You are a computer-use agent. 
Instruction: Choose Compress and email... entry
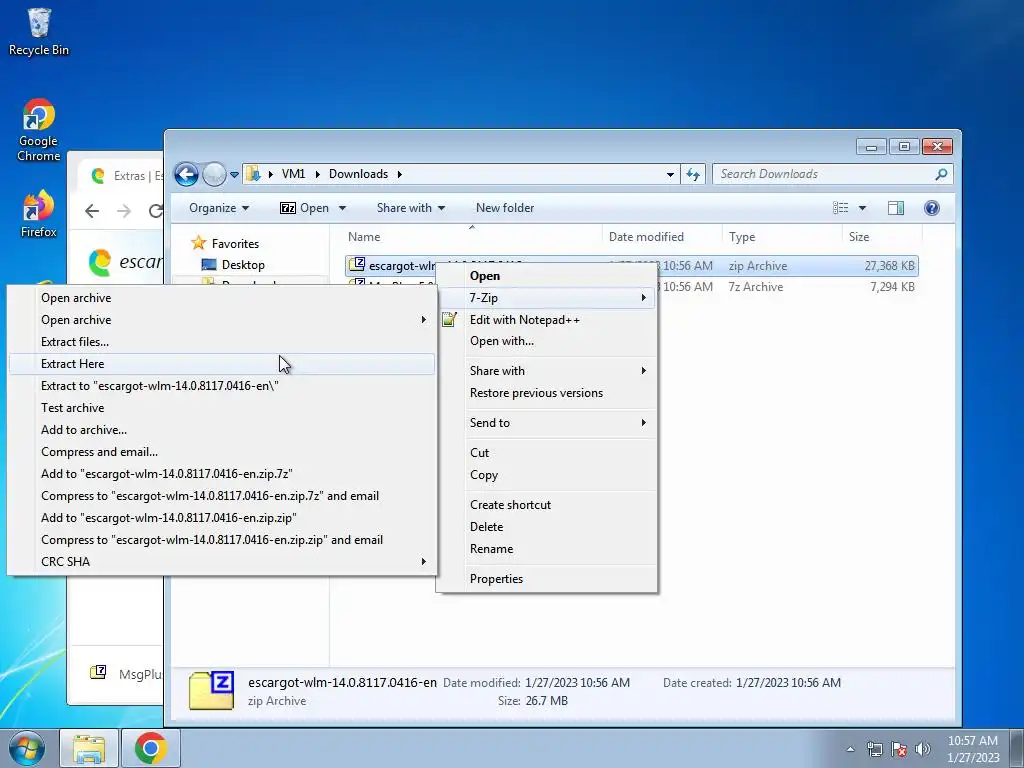point(222,452)
